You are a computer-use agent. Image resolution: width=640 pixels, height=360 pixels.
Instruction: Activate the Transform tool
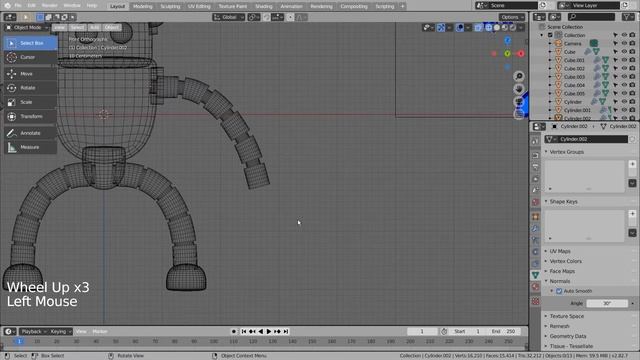[x=31, y=116]
